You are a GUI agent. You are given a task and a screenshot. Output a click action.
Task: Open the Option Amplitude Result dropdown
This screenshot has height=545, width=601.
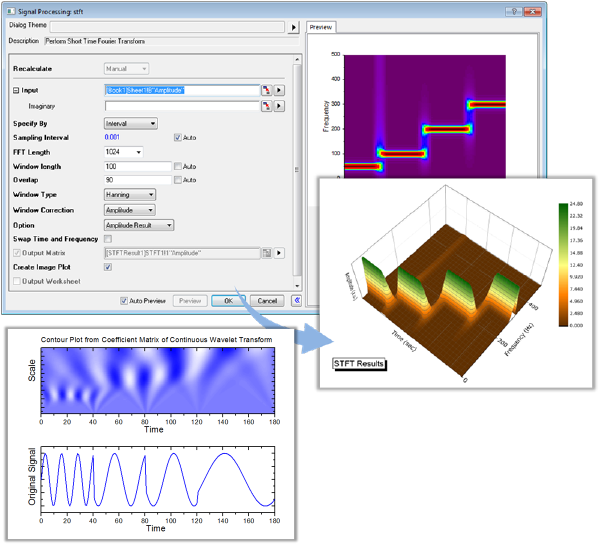(139, 226)
